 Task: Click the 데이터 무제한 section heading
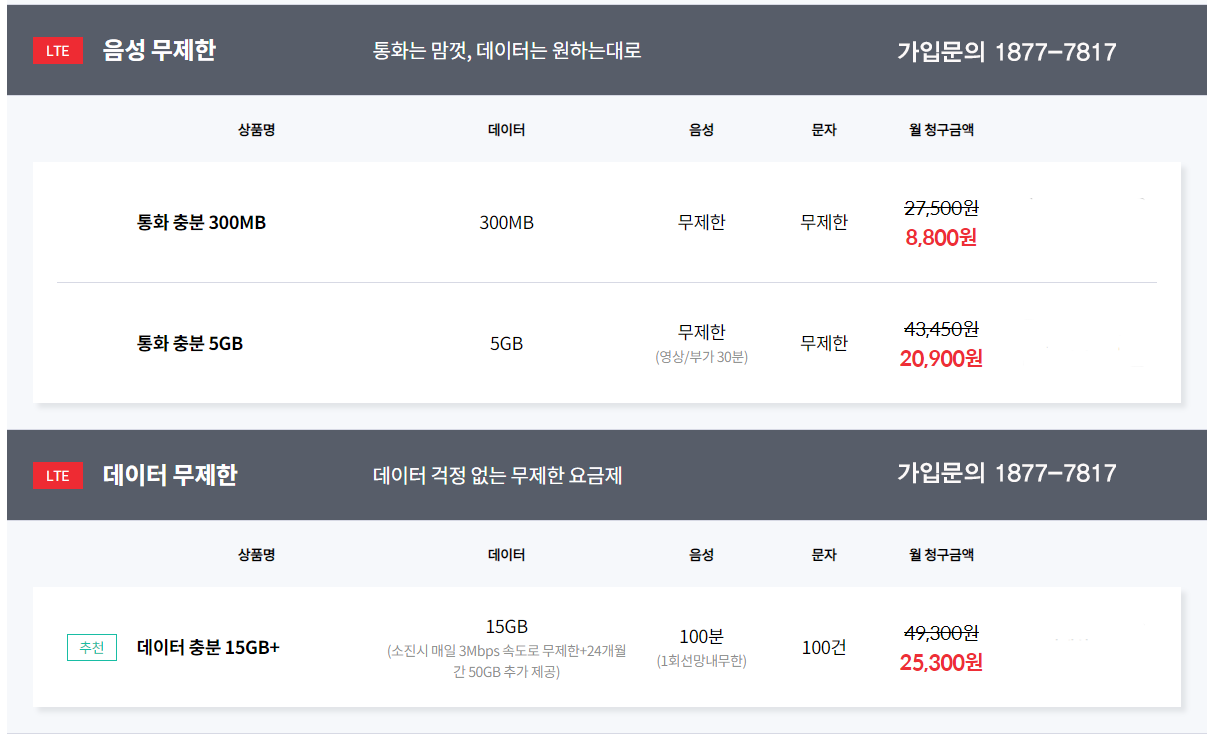click(170, 475)
